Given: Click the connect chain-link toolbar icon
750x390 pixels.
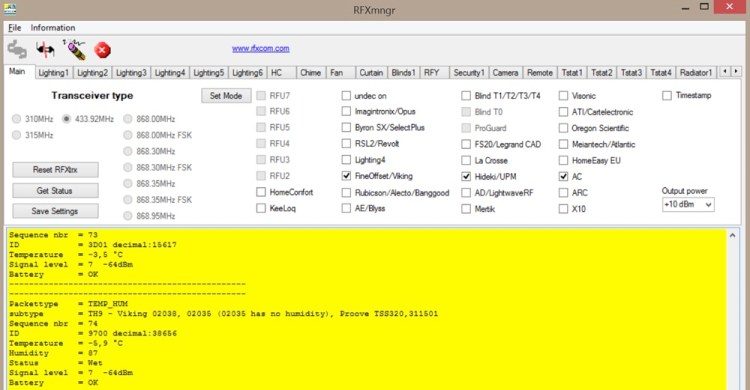Looking at the screenshot, I should point(17,49).
